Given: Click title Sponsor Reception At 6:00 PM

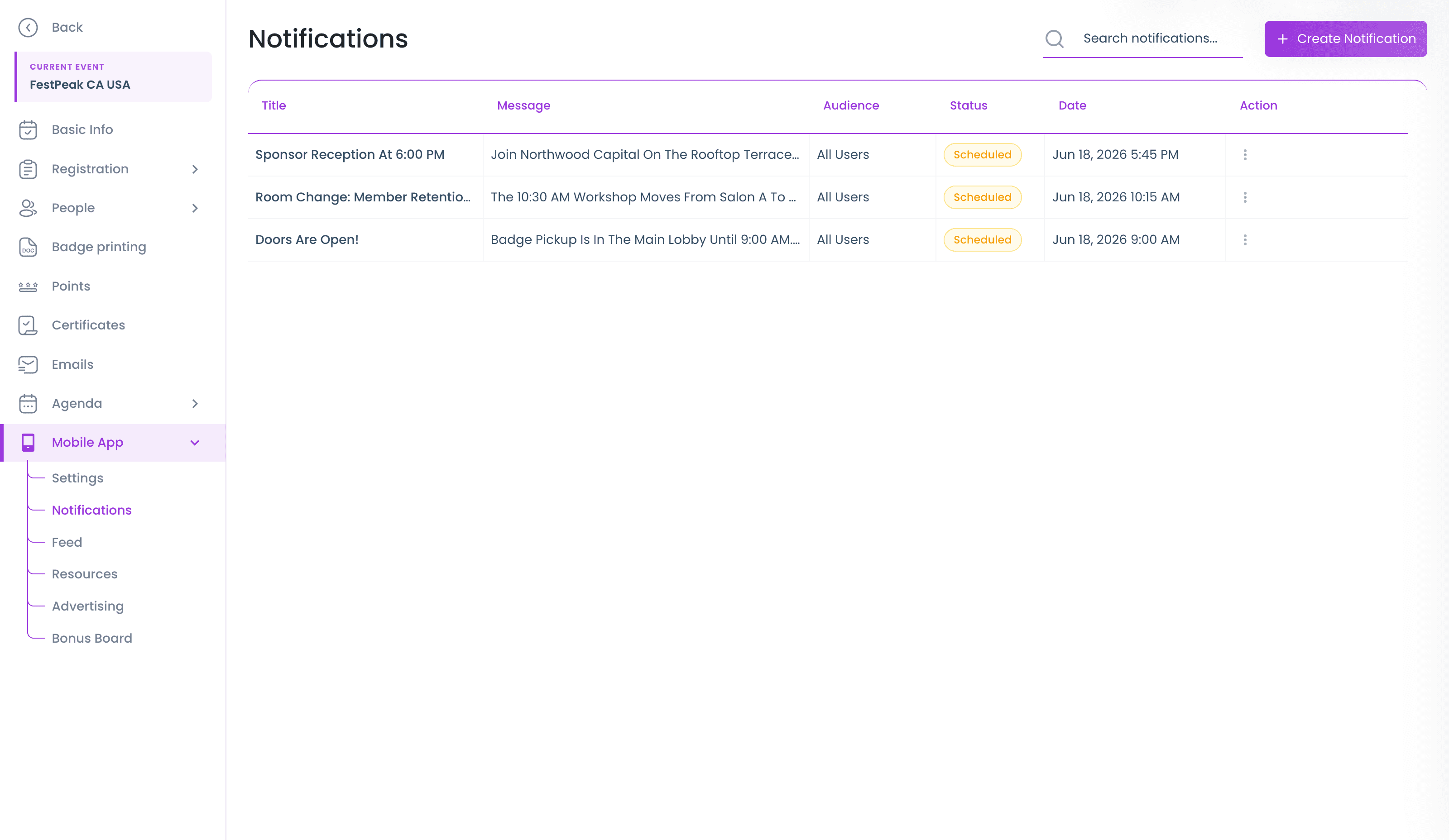Looking at the screenshot, I should coord(350,154).
